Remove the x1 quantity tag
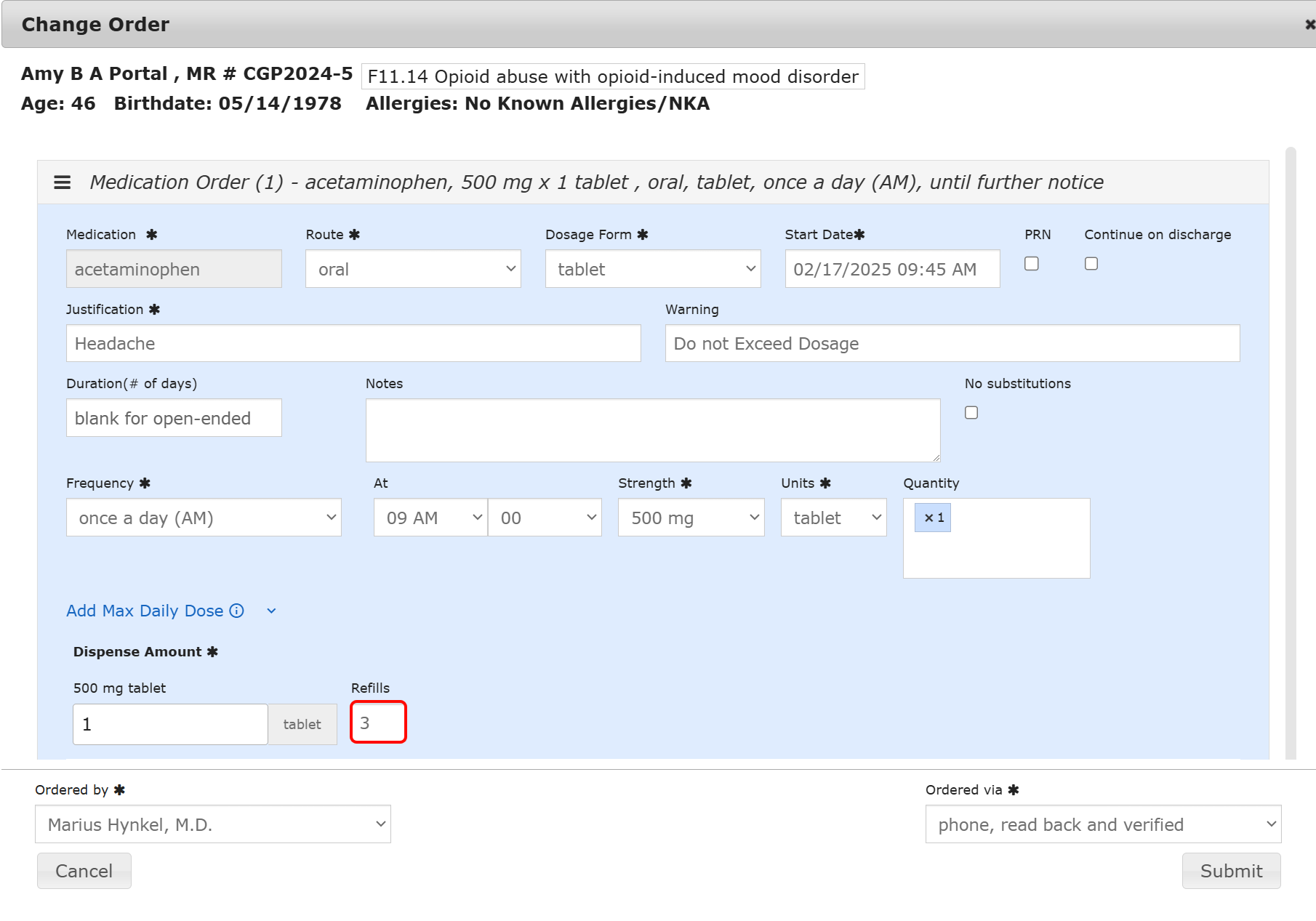1316x921 pixels. tap(928, 518)
